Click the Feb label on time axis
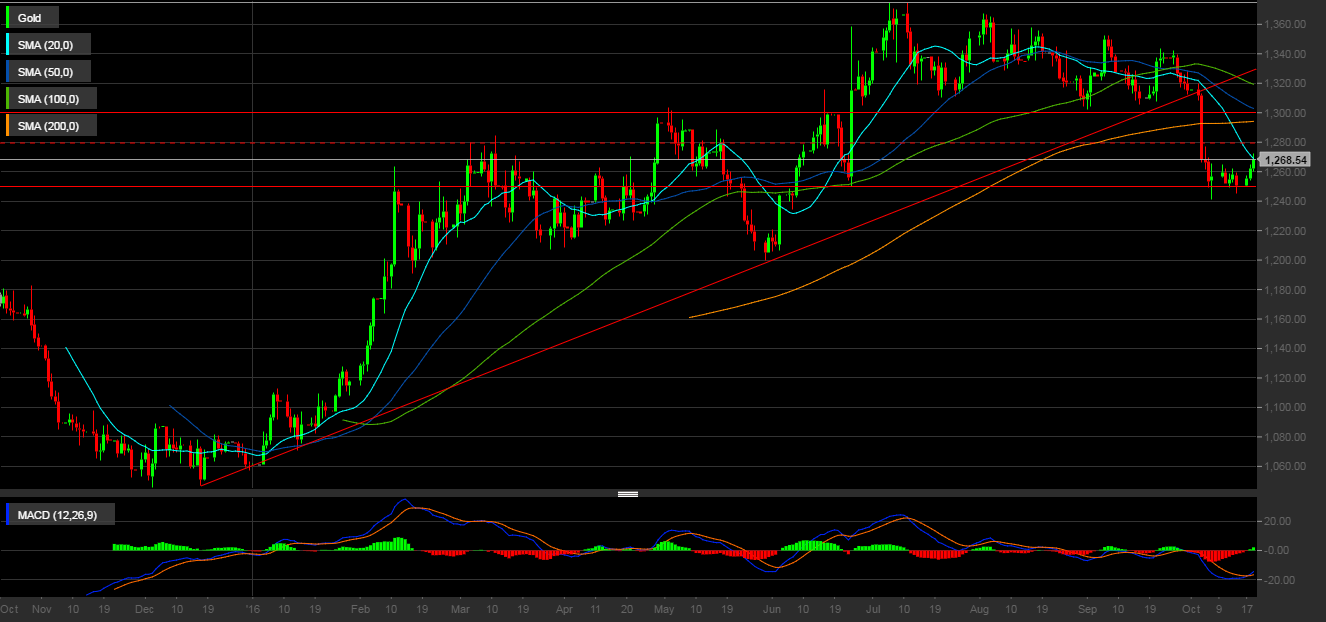Screen dimensions: 1326x622 tap(362, 609)
